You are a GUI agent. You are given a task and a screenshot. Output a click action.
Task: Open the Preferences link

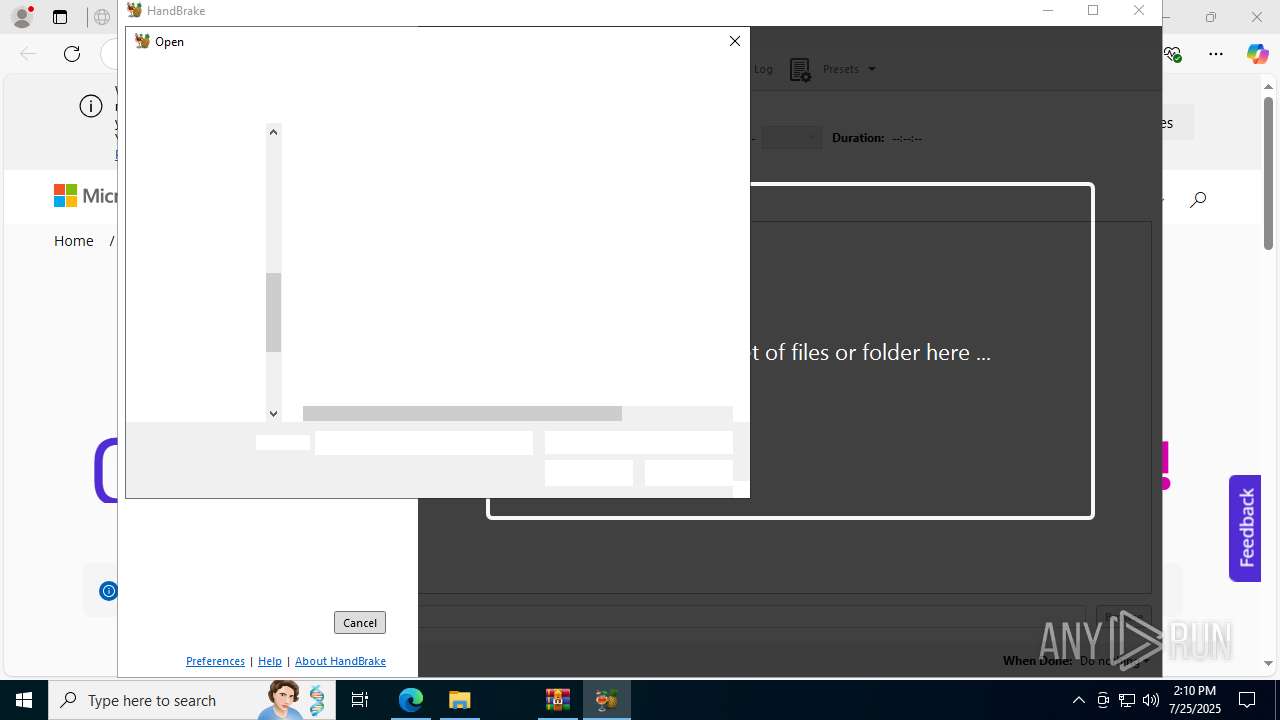point(215,661)
